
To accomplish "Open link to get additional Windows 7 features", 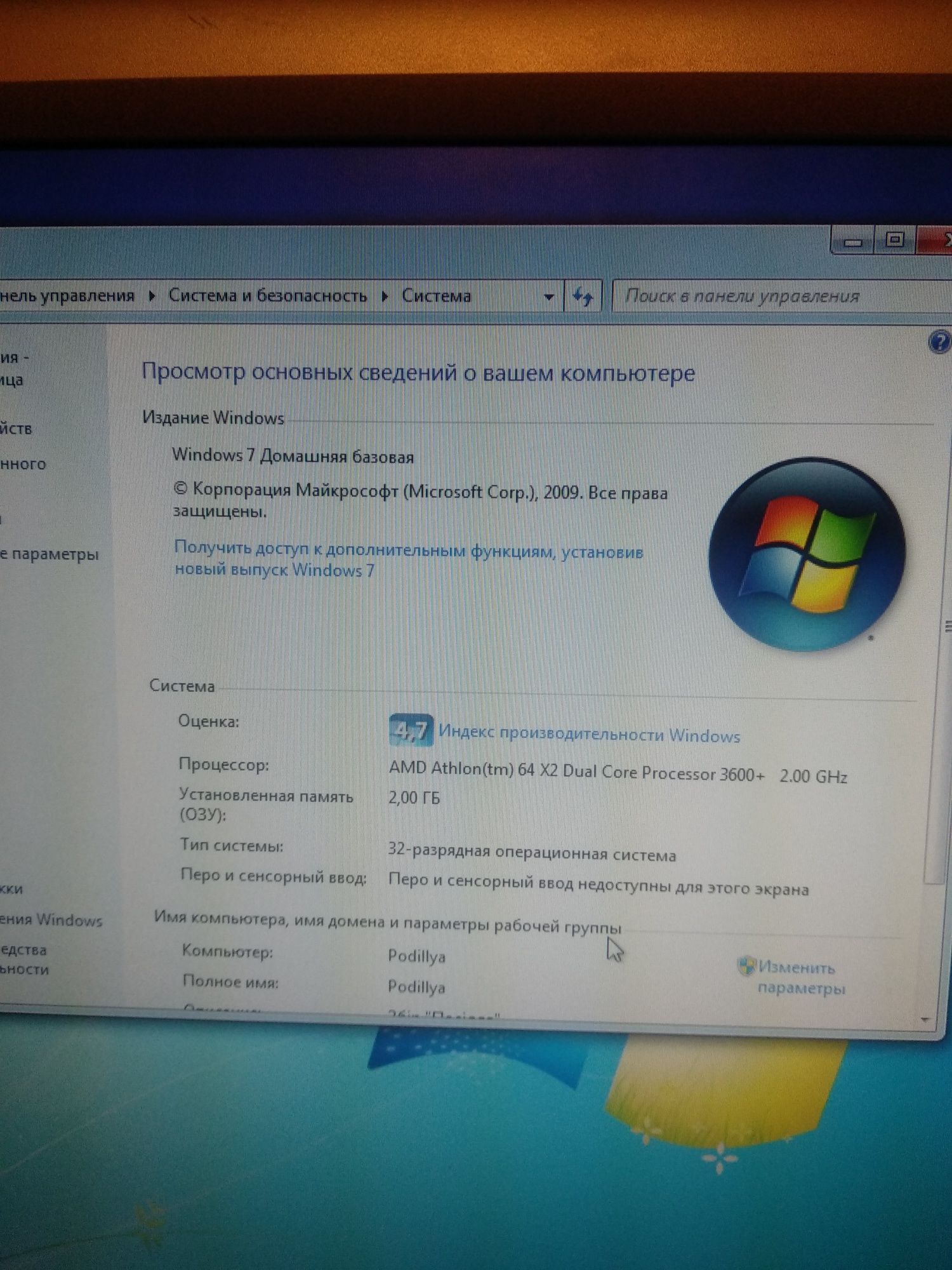I will pos(408,559).
